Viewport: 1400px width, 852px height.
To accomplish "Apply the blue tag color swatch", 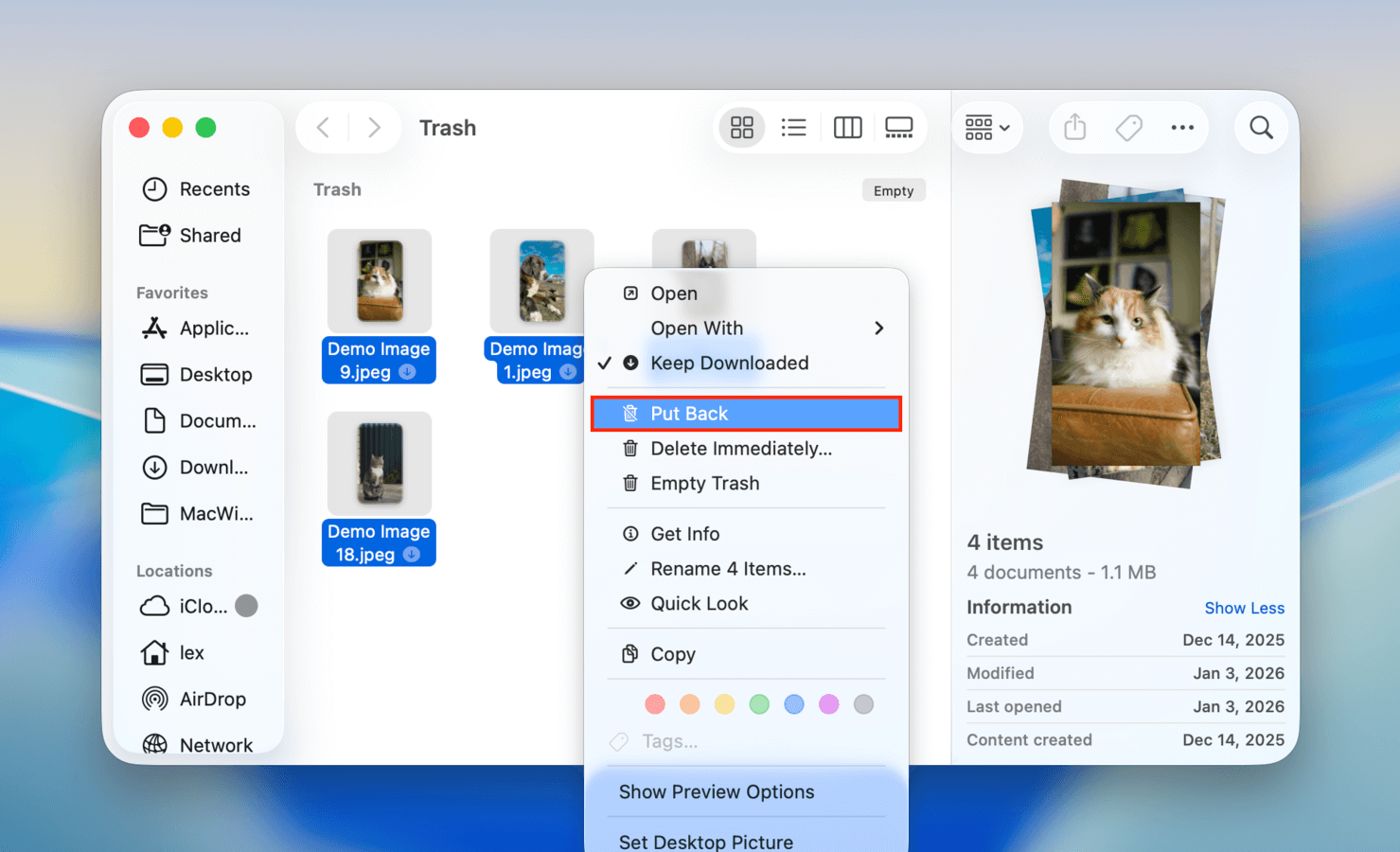I will (794, 704).
